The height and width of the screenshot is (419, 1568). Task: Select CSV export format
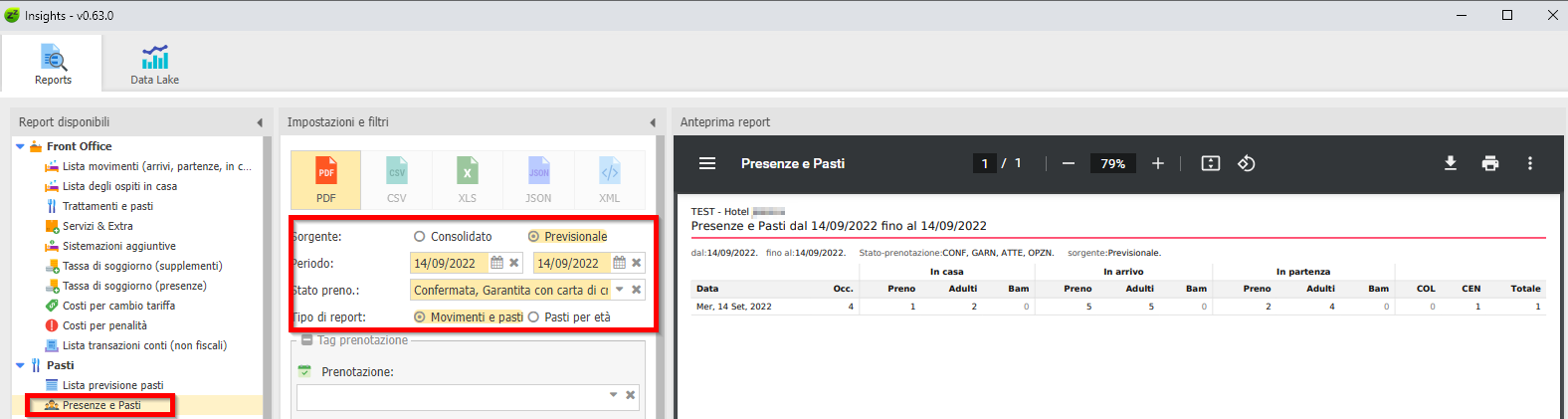[397, 179]
